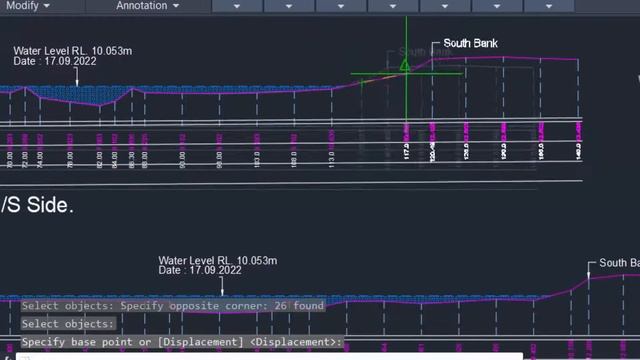Open the Modify panel dropdown
Screen dimensions: 640x360
coord(27,6)
